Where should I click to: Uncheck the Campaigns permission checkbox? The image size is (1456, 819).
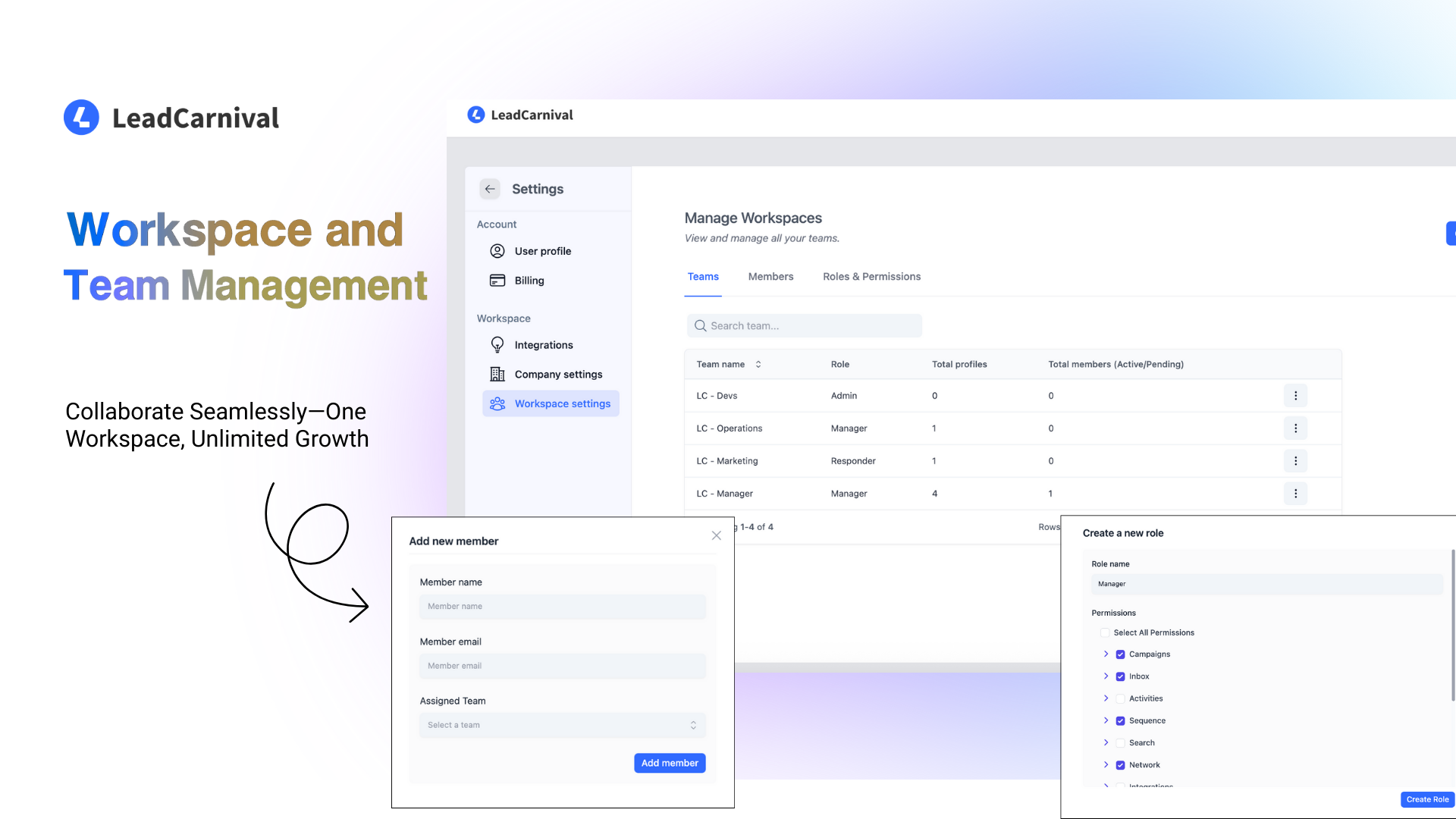click(x=1120, y=654)
